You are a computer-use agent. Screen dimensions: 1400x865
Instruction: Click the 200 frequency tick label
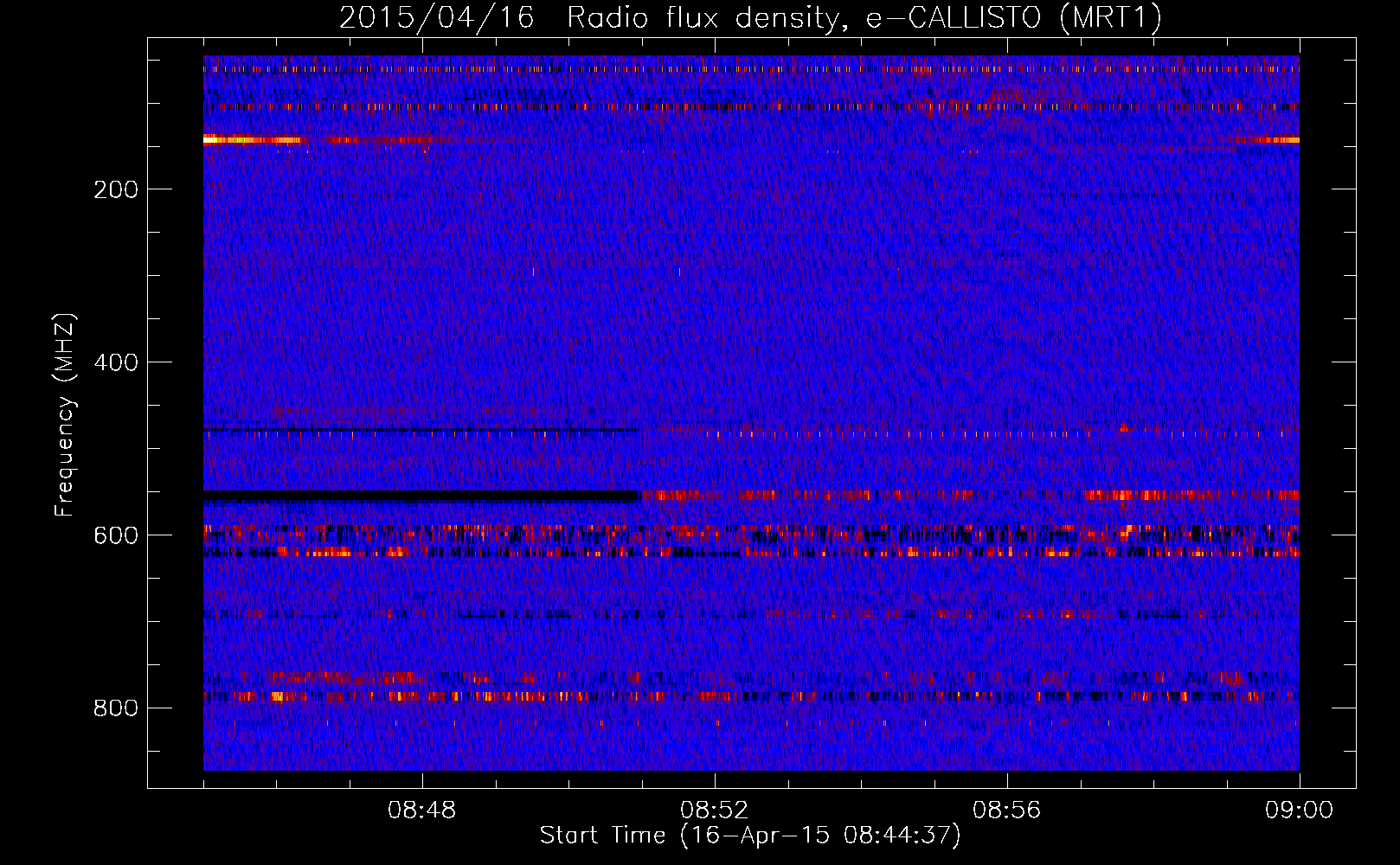coord(116,189)
